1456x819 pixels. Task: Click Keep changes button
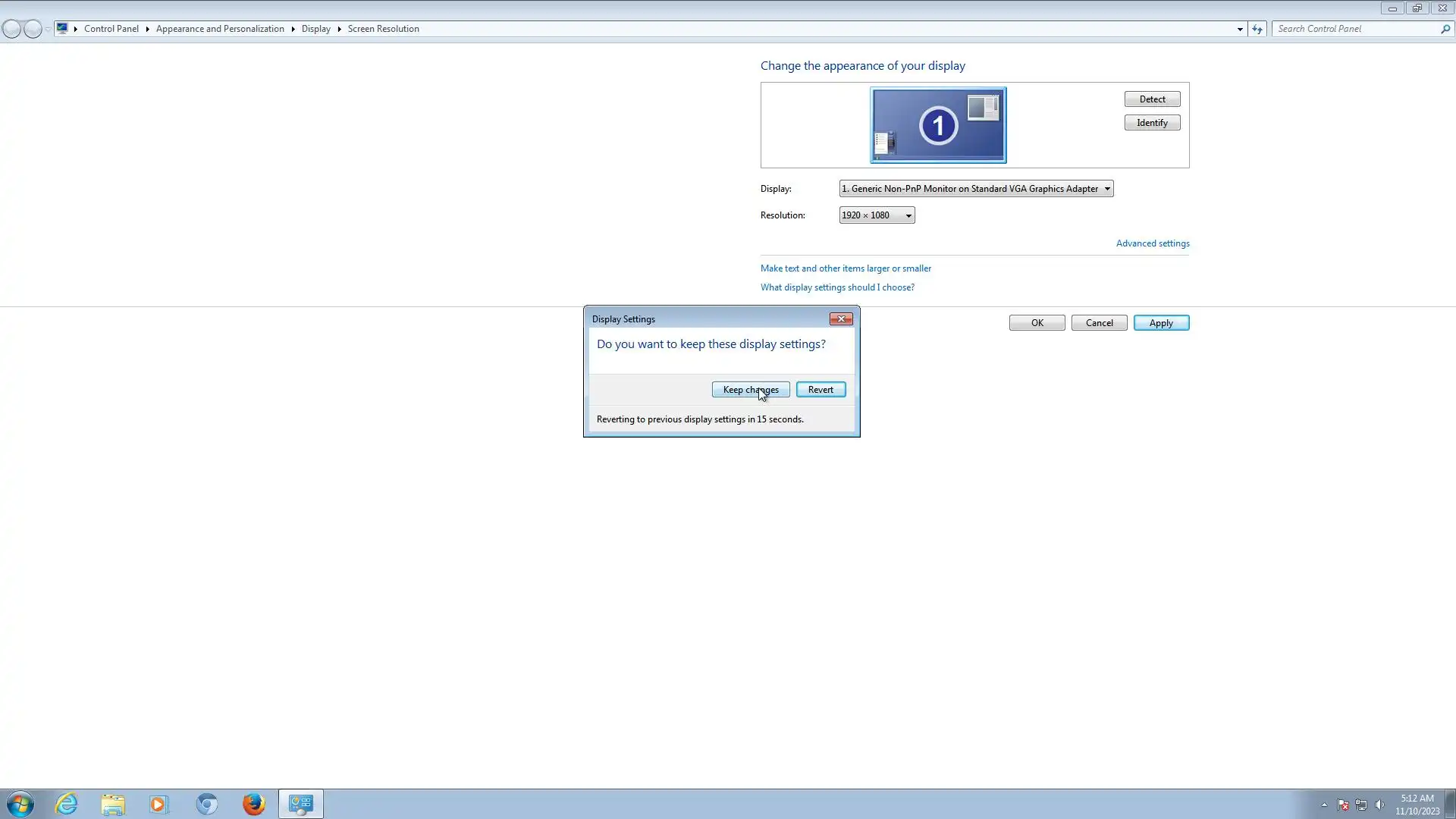[x=750, y=390]
